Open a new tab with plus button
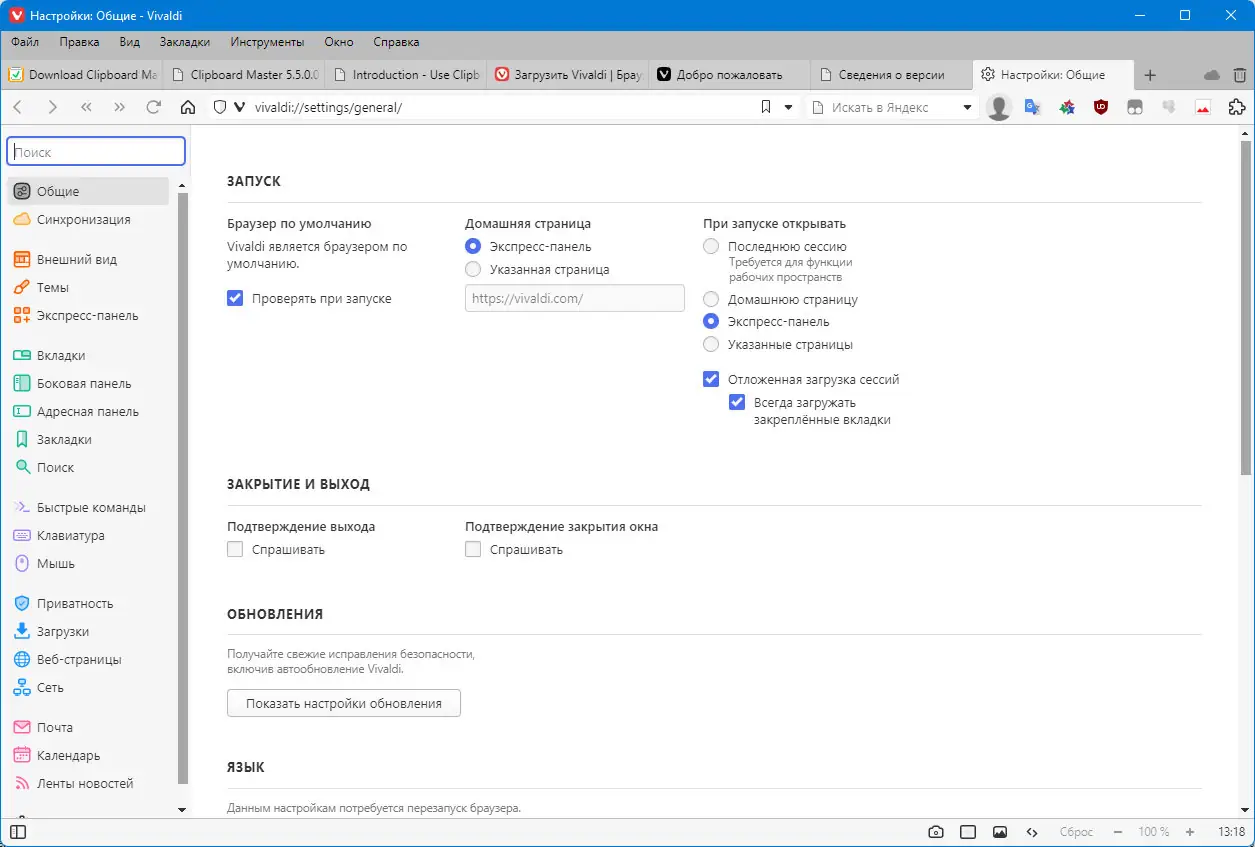 click(x=1150, y=75)
